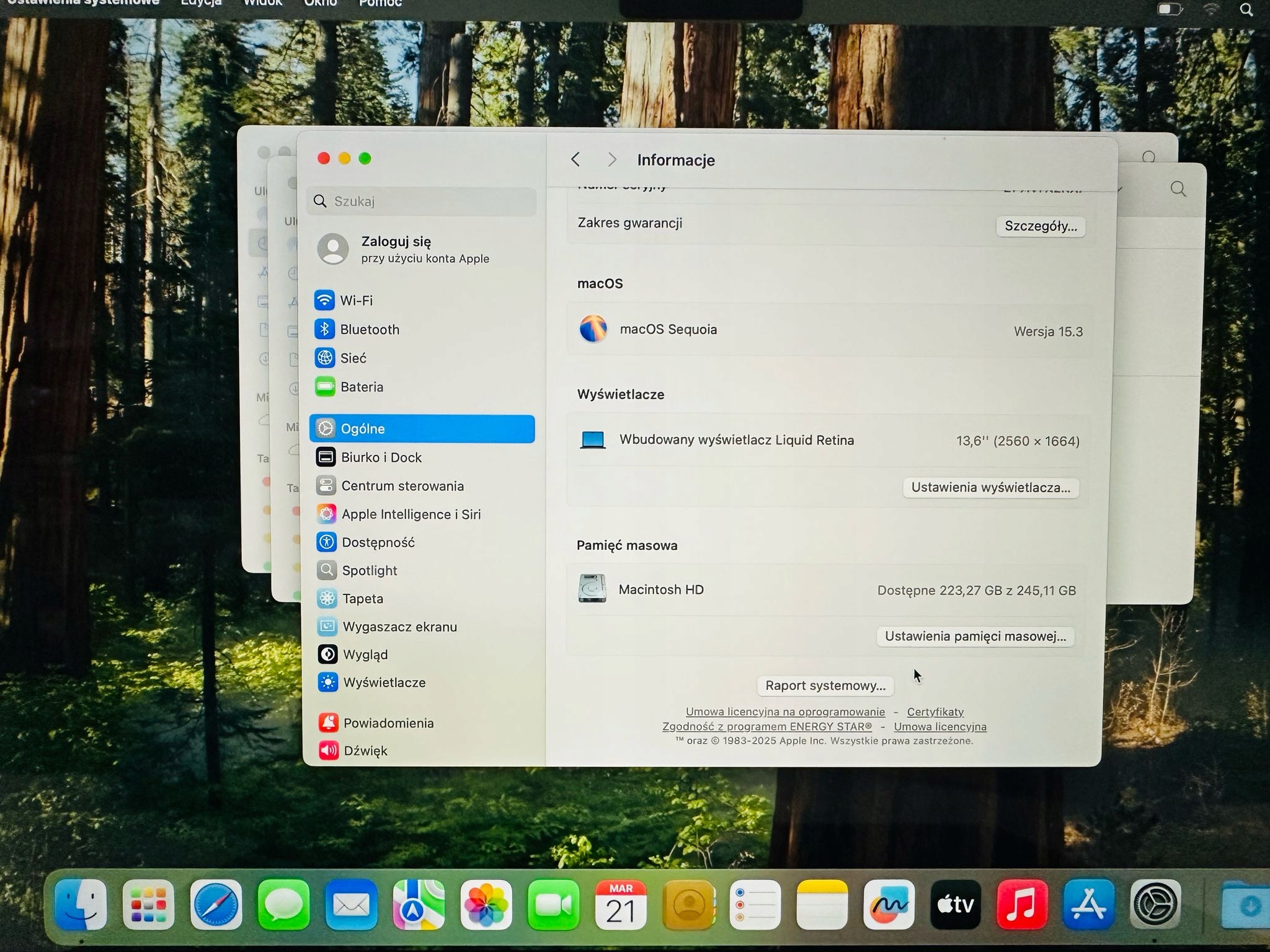This screenshot has height=952, width=1270.
Task: Open Photos app from Dock
Action: pos(486,904)
